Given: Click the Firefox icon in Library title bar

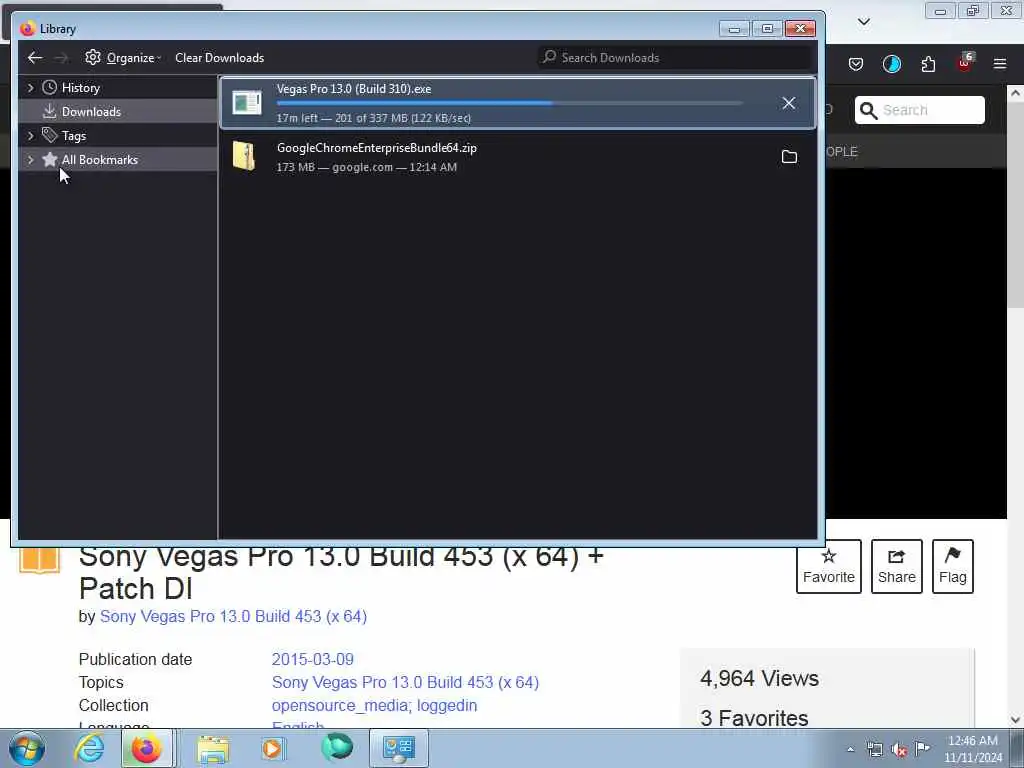Looking at the screenshot, I should [x=27, y=29].
